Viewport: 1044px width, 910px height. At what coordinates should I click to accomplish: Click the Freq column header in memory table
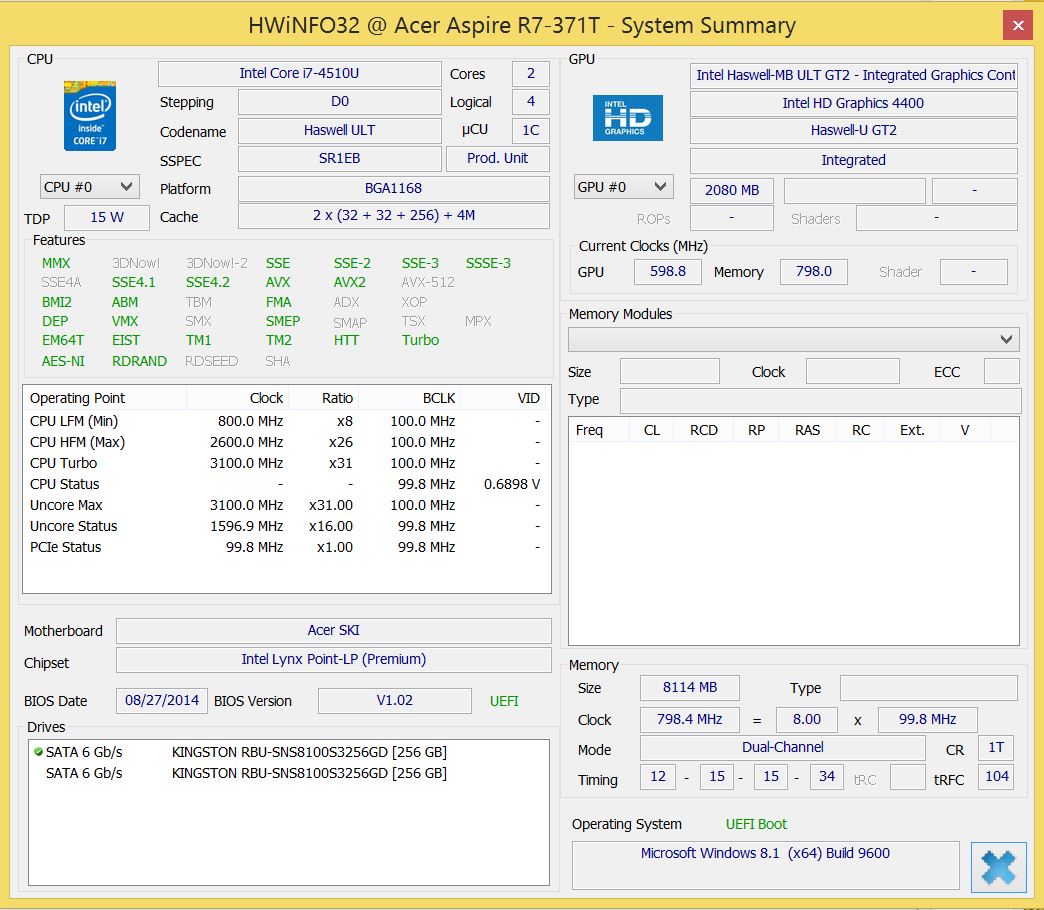[590, 430]
